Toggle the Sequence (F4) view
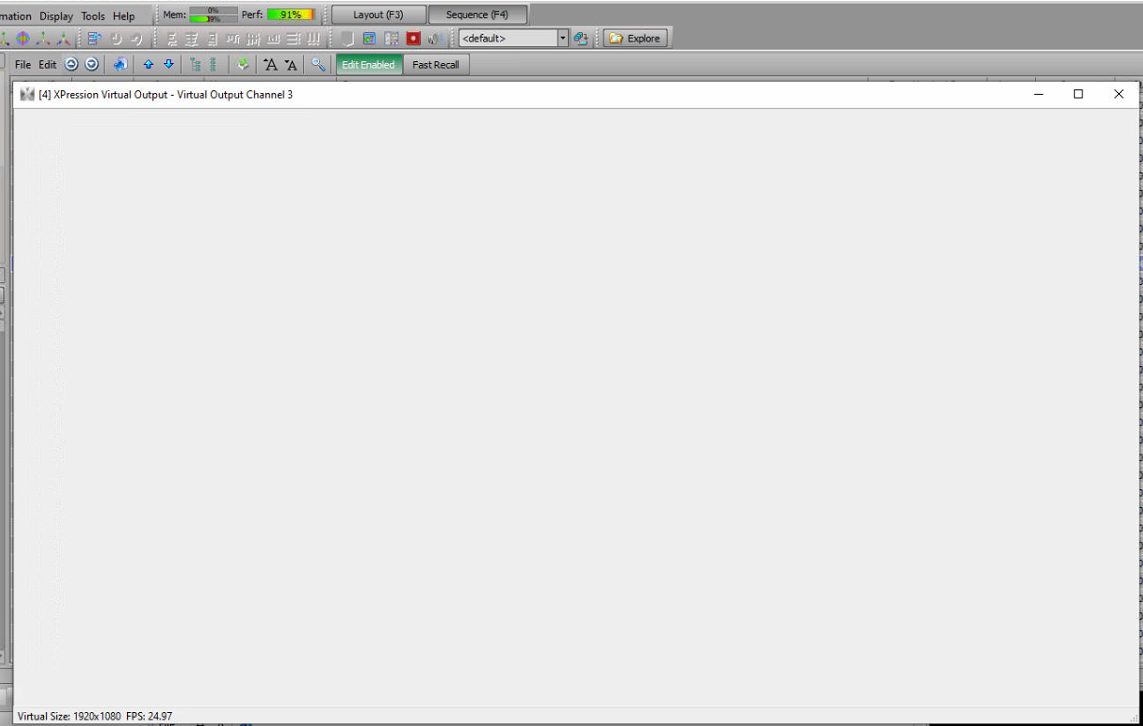Image resolution: width=1143 pixels, height=726 pixels. (x=478, y=14)
